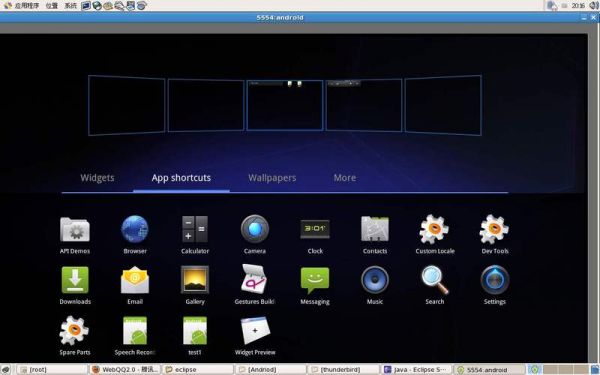The width and height of the screenshot is (600, 375).
Task: Pick the Spare Parts gear icon
Action: click(74, 330)
